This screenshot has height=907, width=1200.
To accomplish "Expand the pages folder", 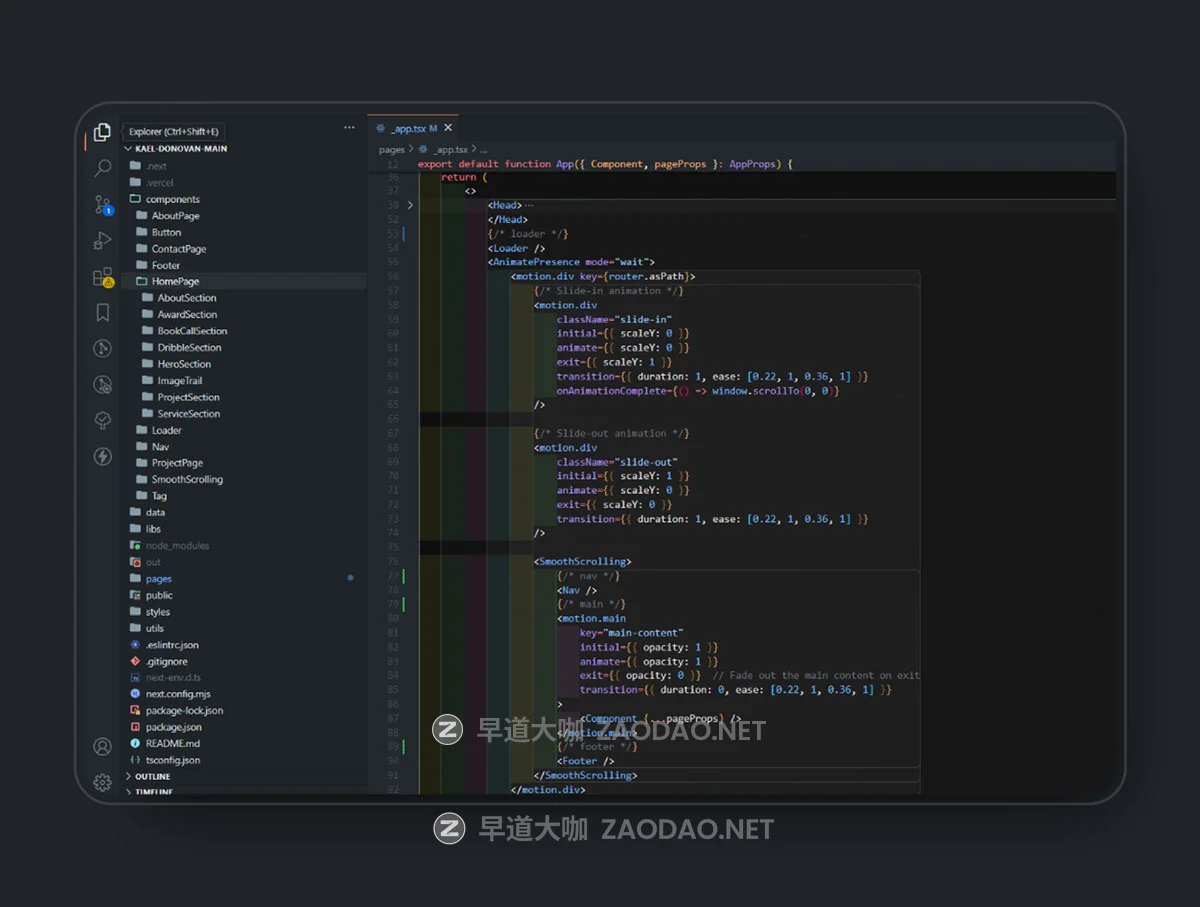I will point(158,579).
